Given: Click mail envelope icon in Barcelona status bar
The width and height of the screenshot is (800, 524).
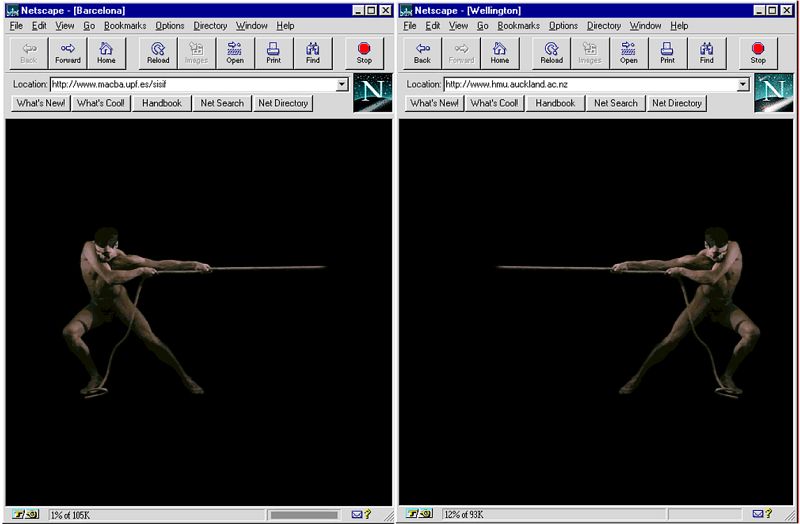Looking at the screenshot, I should [357, 514].
